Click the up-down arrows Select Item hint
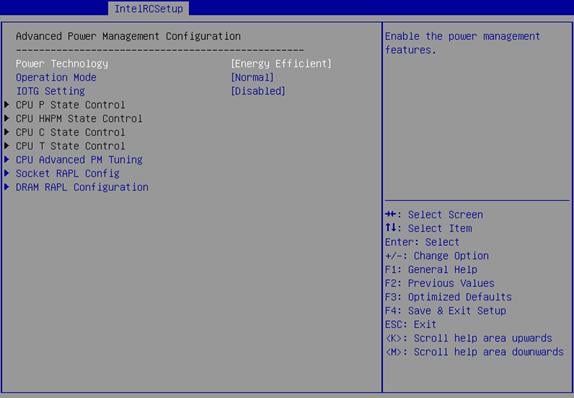Screen dimensions: 574x398 (429, 228)
